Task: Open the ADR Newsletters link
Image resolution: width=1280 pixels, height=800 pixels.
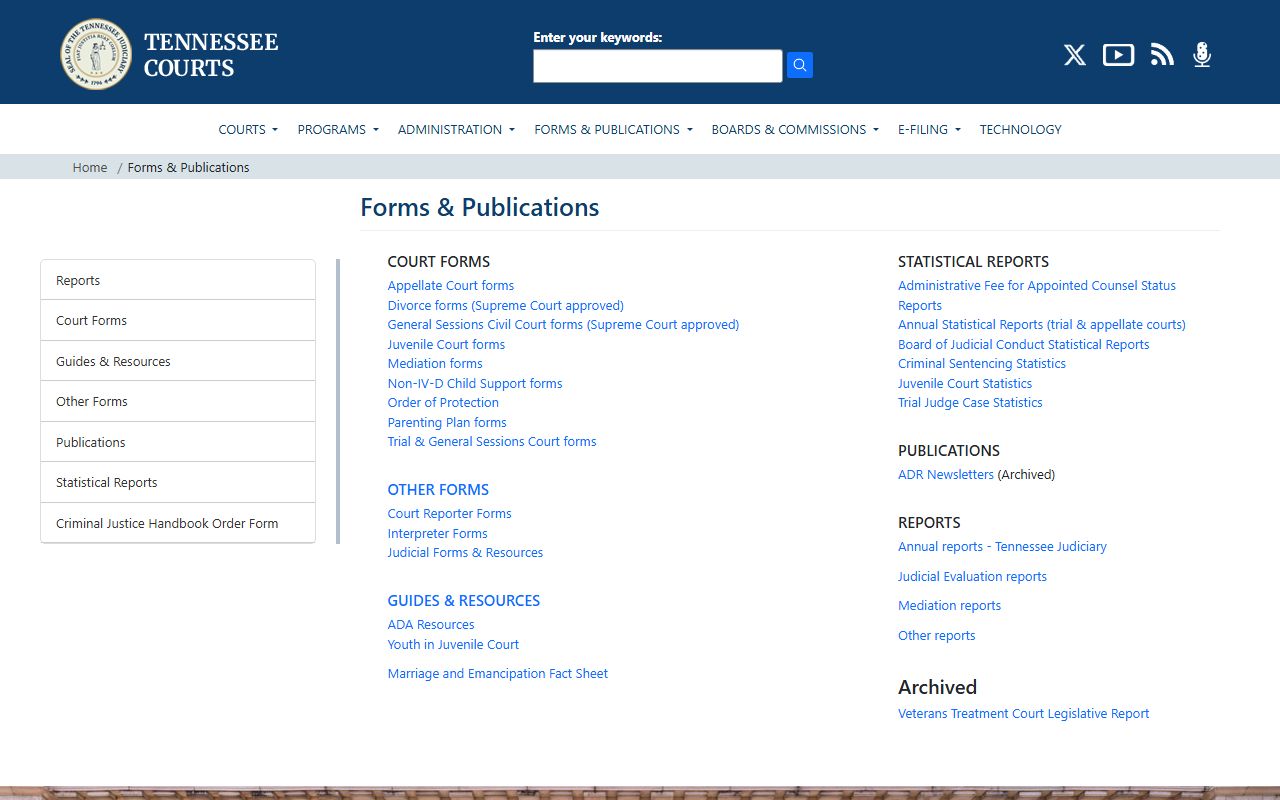Action: (946, 474)
